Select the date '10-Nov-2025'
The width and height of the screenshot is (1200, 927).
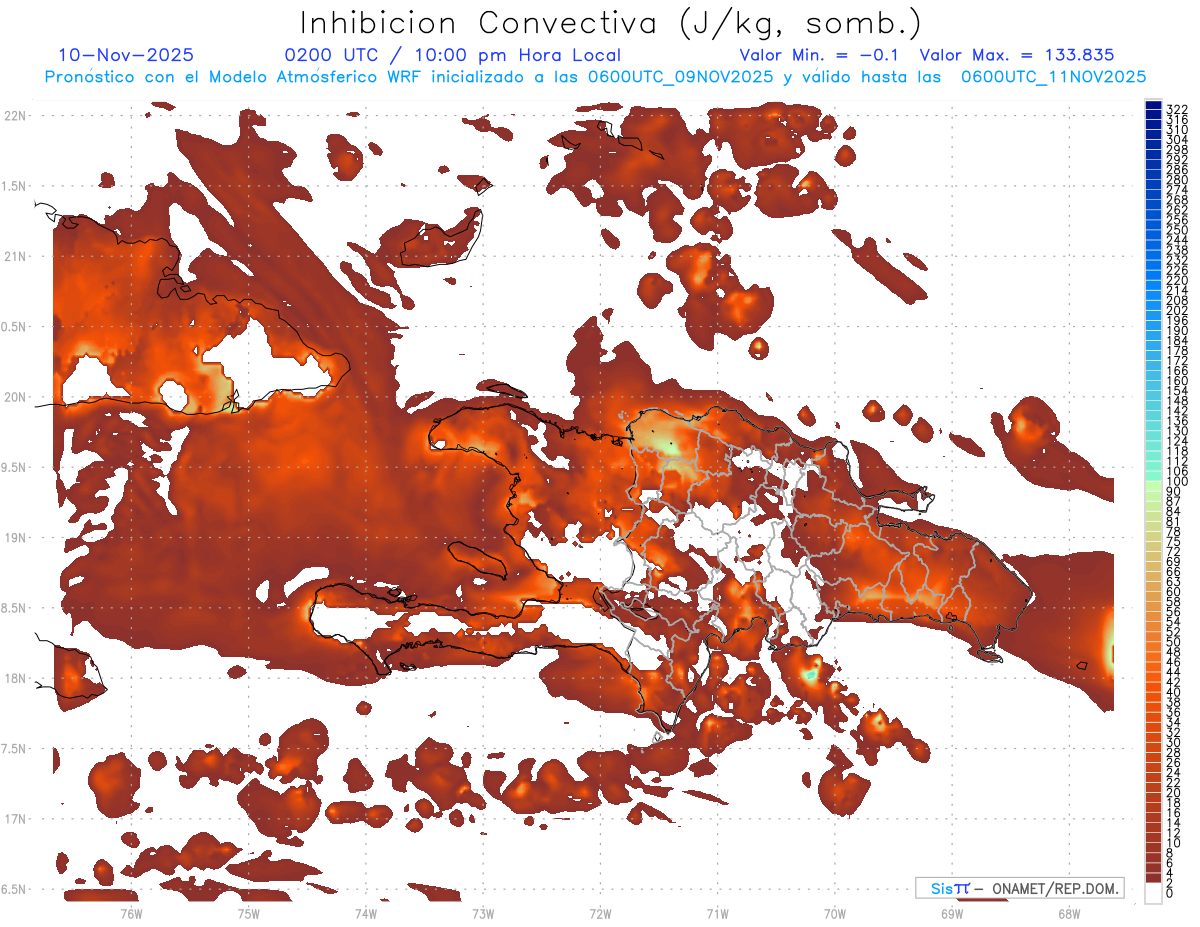126,55
